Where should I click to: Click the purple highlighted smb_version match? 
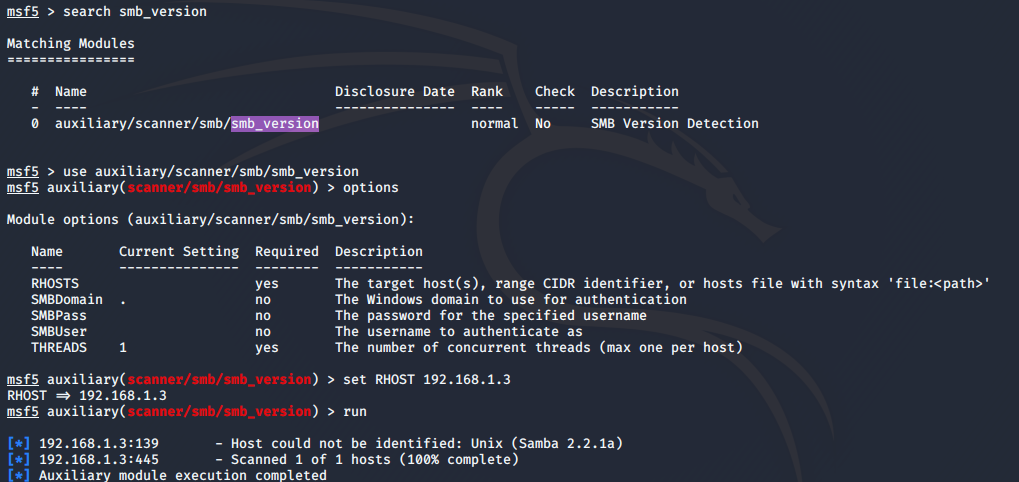(275, 124)
